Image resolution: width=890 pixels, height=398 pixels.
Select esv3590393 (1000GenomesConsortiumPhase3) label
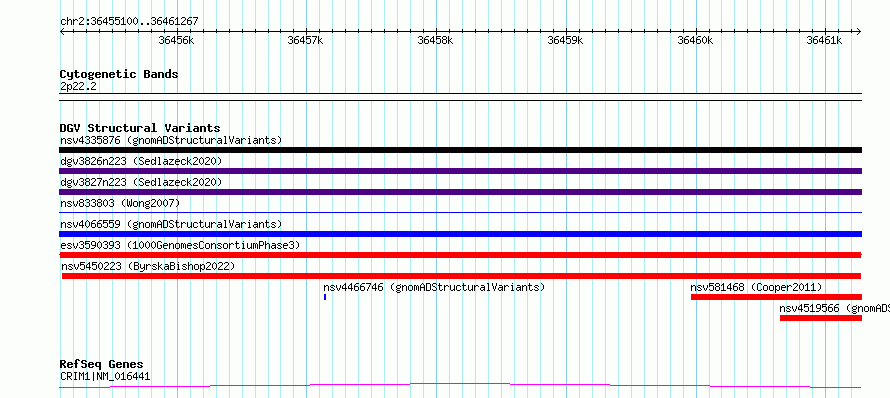[x=180, y=245]
